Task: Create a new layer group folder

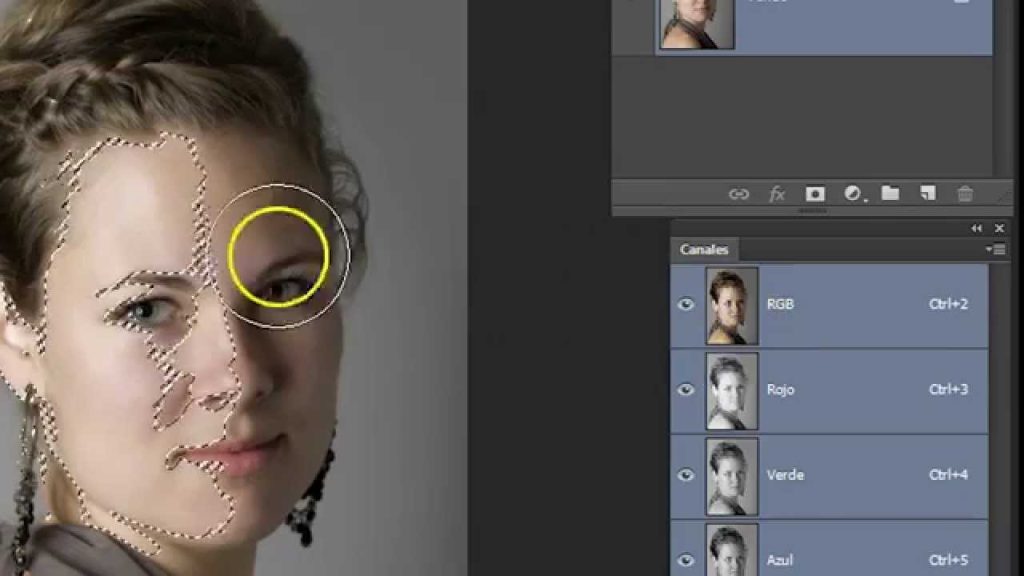Action: 890,194
